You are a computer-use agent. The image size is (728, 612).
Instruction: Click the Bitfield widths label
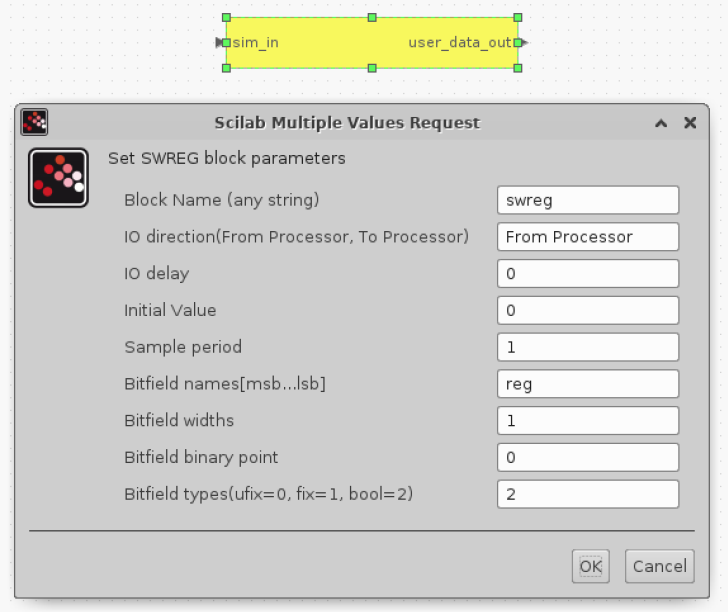point(179,420)
